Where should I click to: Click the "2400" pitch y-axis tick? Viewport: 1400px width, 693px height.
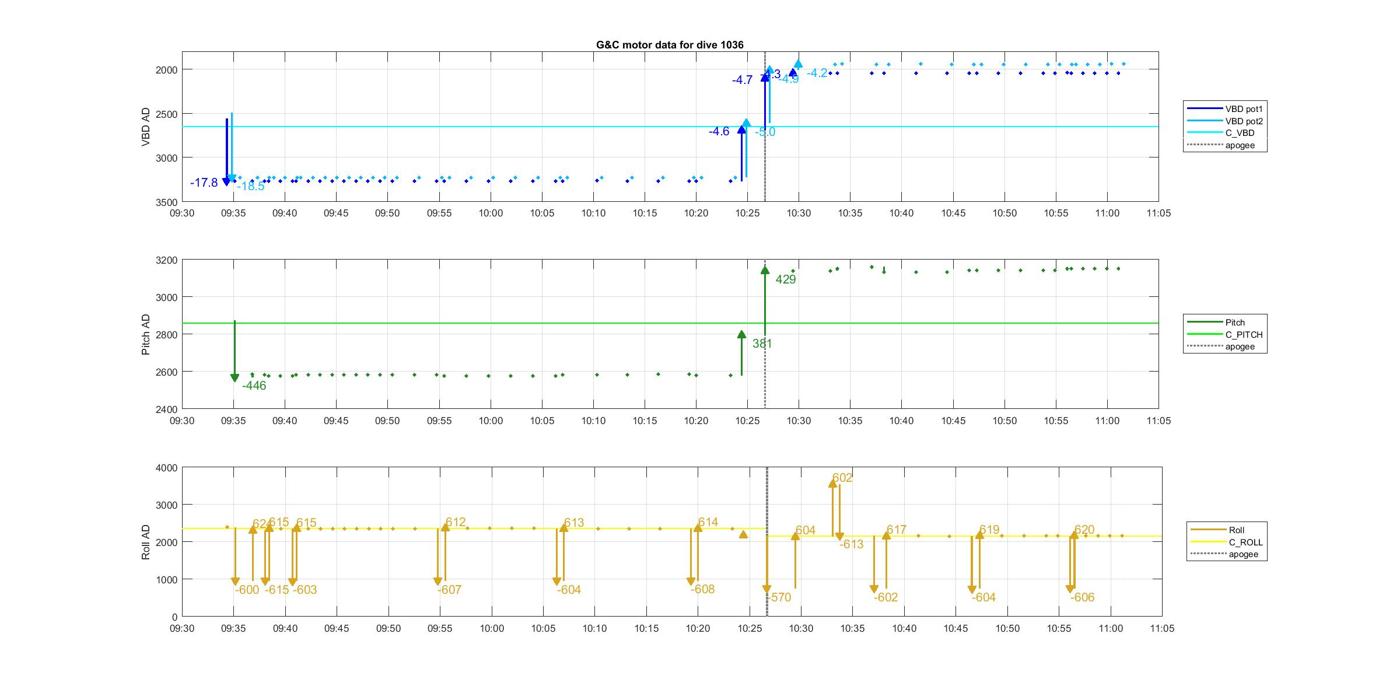click(167, 409)
